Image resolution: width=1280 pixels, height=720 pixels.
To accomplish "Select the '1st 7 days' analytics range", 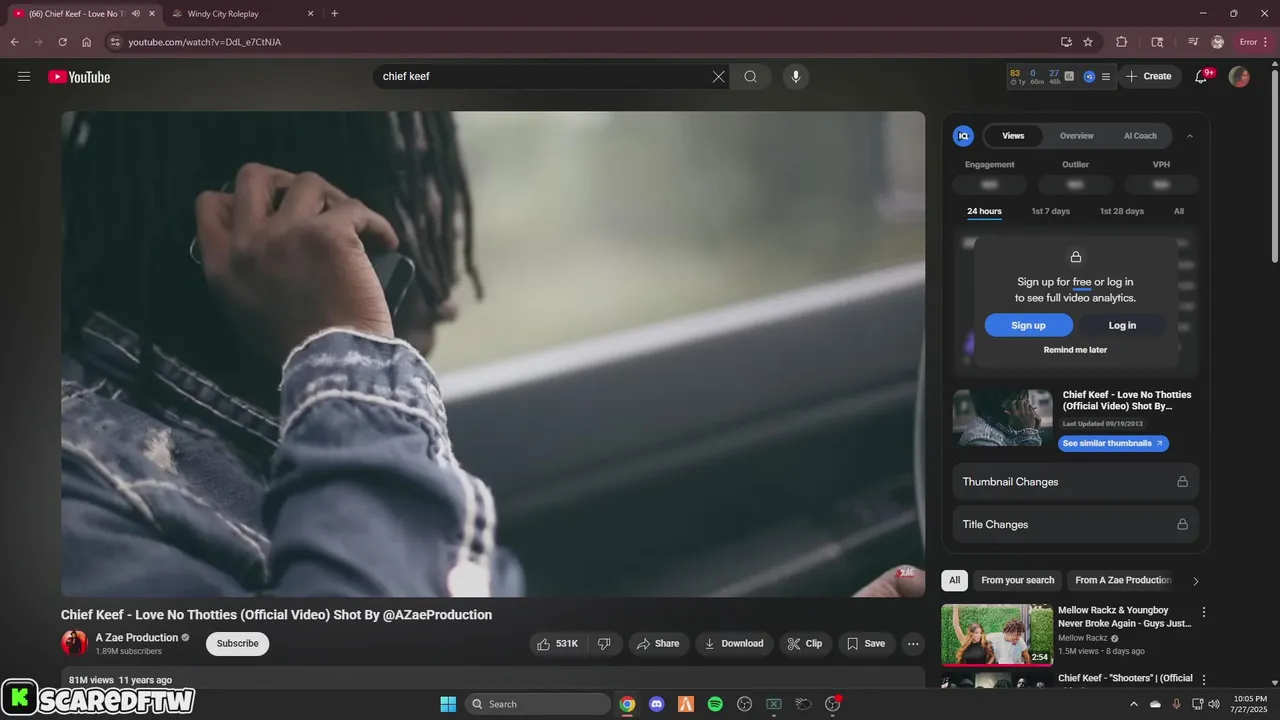I will coord(1050,211).
